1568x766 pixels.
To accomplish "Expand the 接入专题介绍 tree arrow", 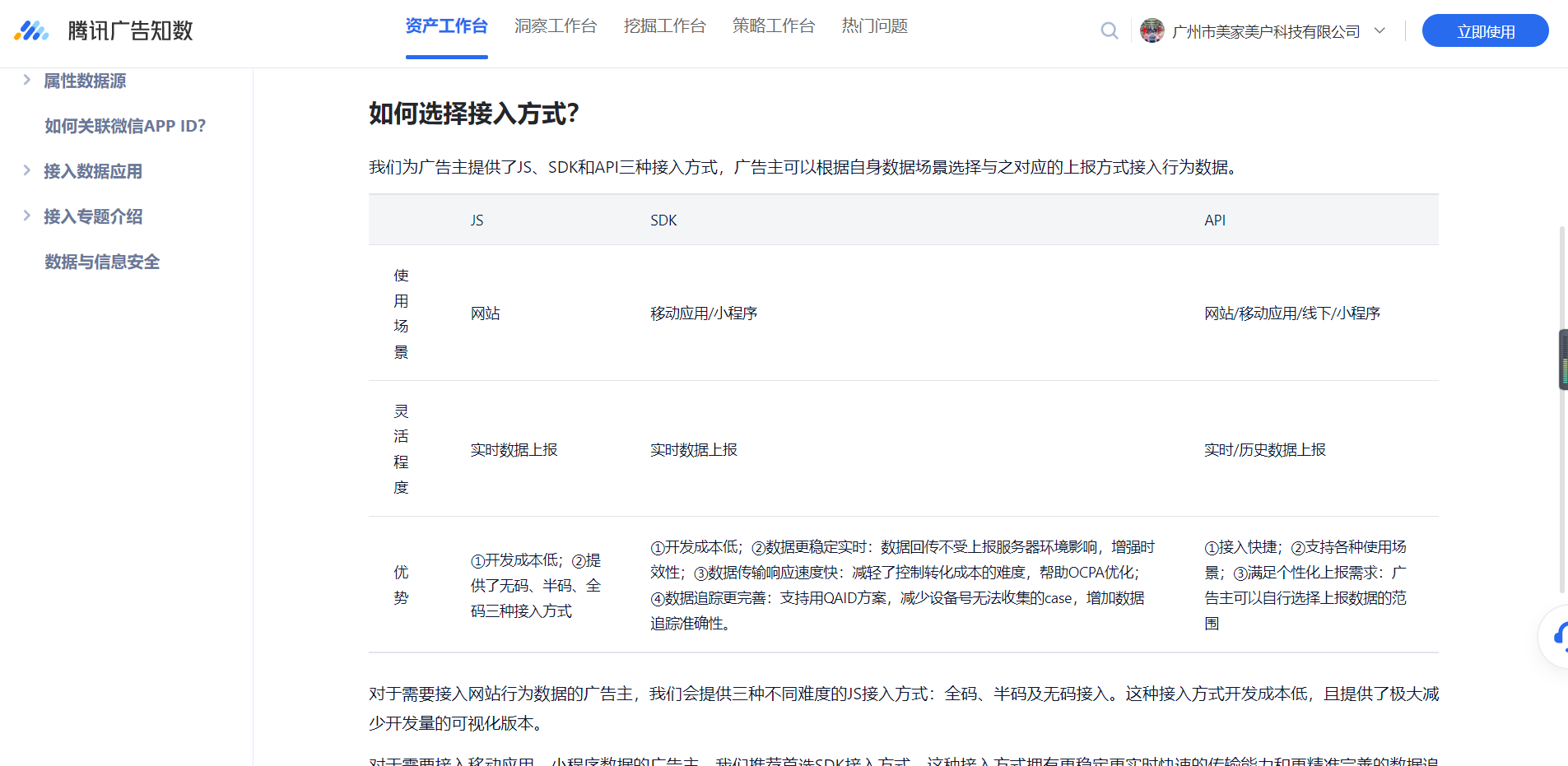I will click(x=26, y=216).
